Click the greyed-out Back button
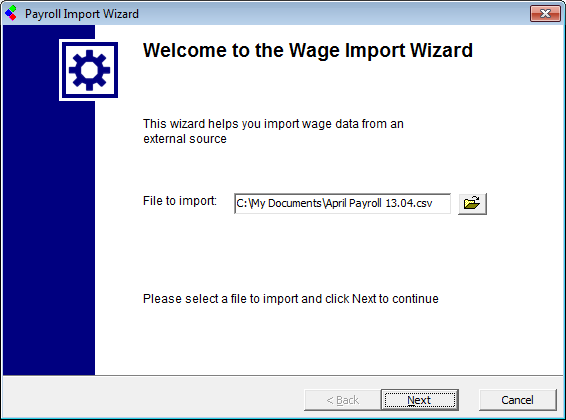 coord(343,400)
